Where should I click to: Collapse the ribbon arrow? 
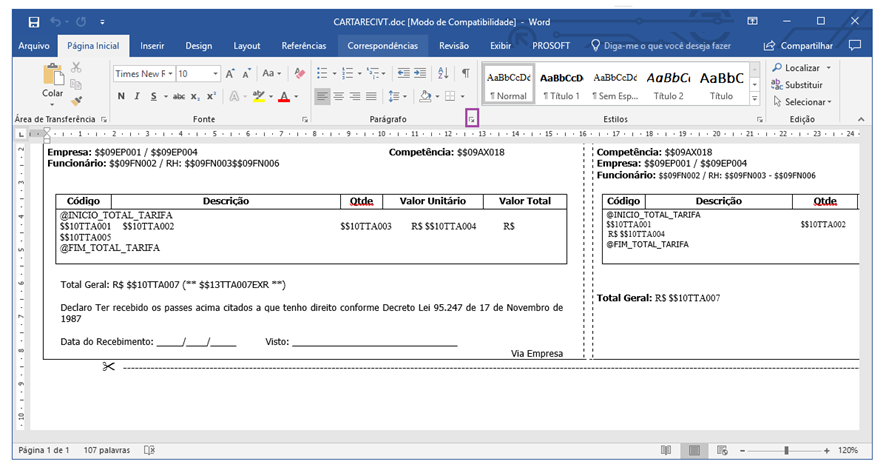pos(861,119)
